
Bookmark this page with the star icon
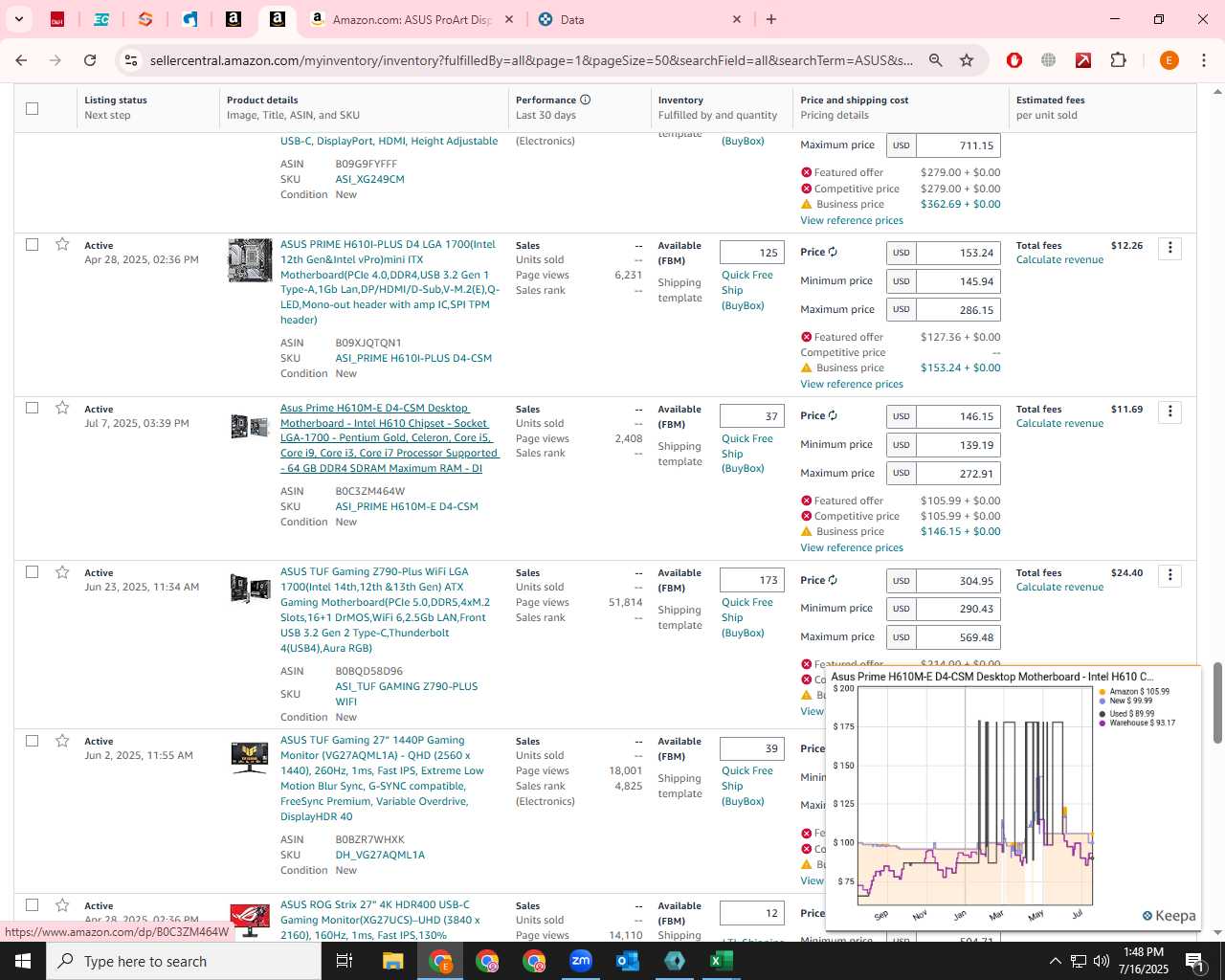967,60
